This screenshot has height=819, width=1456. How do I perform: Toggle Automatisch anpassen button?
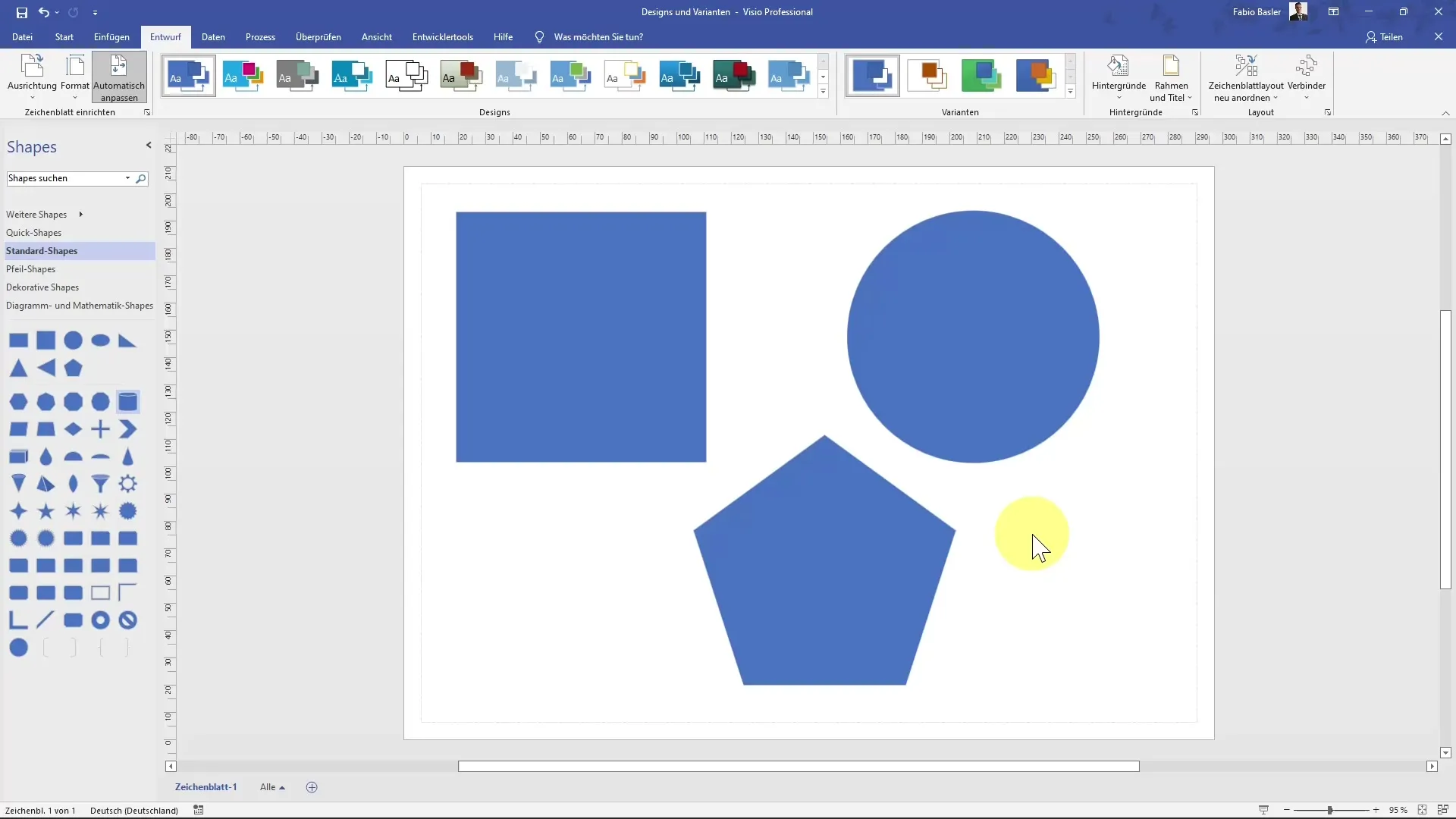pyautogui.click(x=119, y=77)
